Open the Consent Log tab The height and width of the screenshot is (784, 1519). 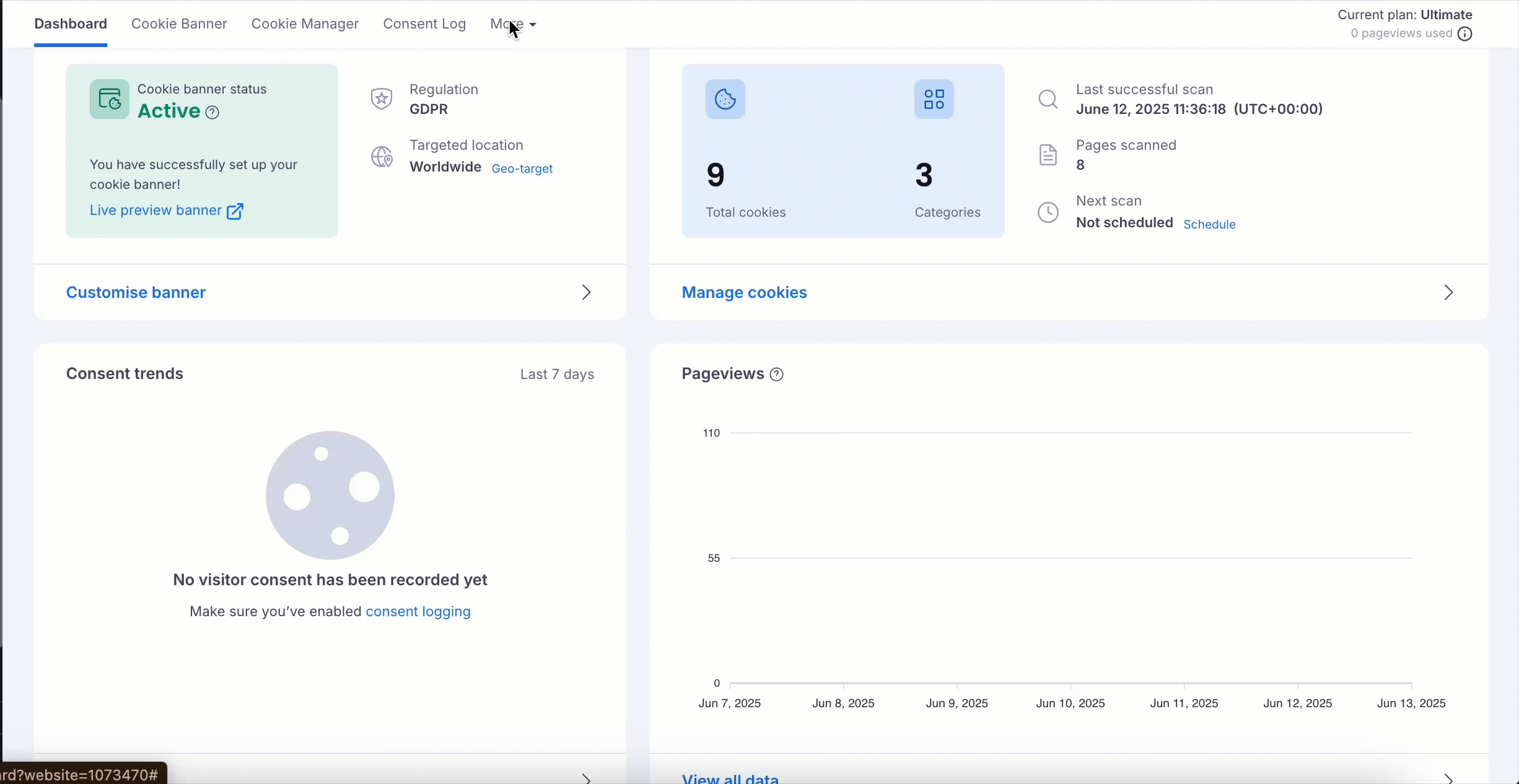424,24
